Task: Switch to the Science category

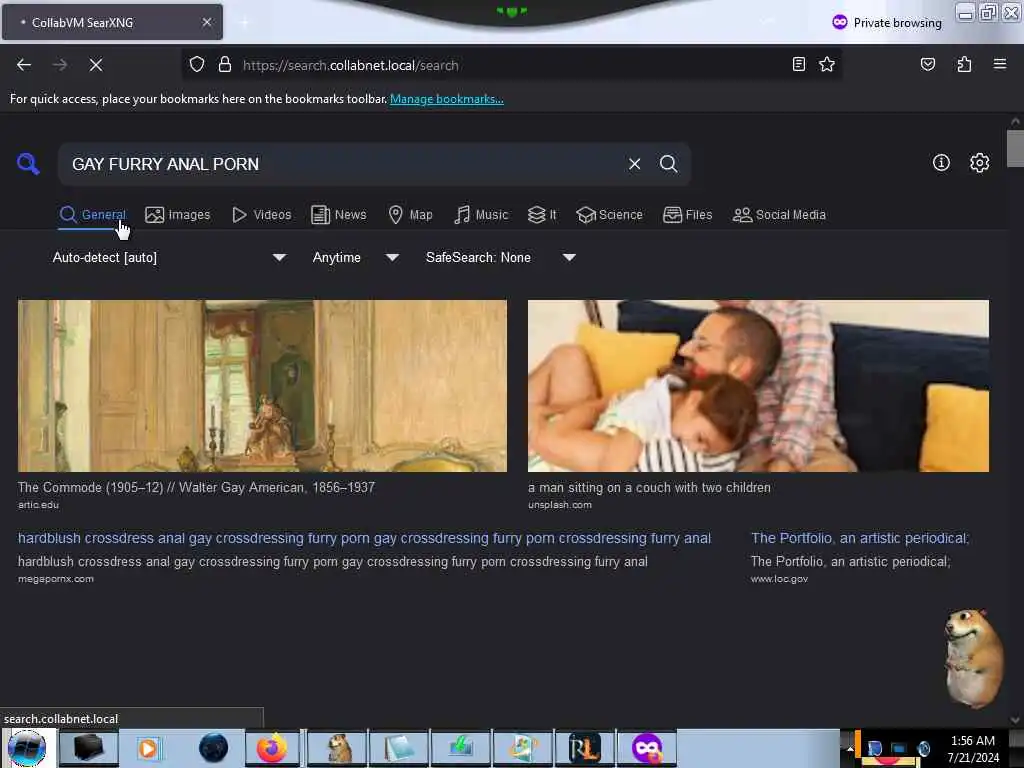Action: pyautogui.click(x=610, y=214)
